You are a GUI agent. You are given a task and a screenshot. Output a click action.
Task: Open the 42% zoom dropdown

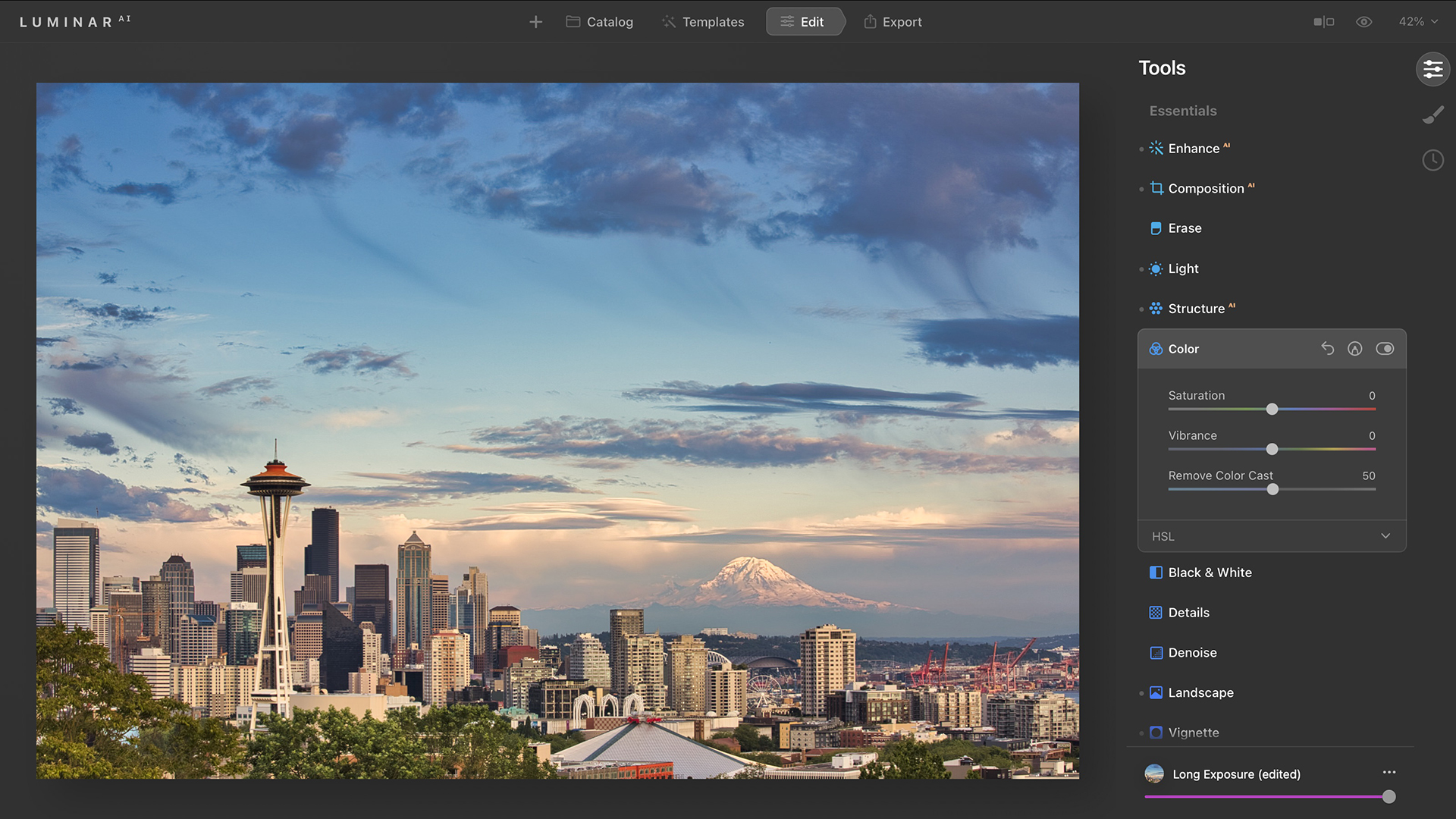click(x=1418, y=22)
